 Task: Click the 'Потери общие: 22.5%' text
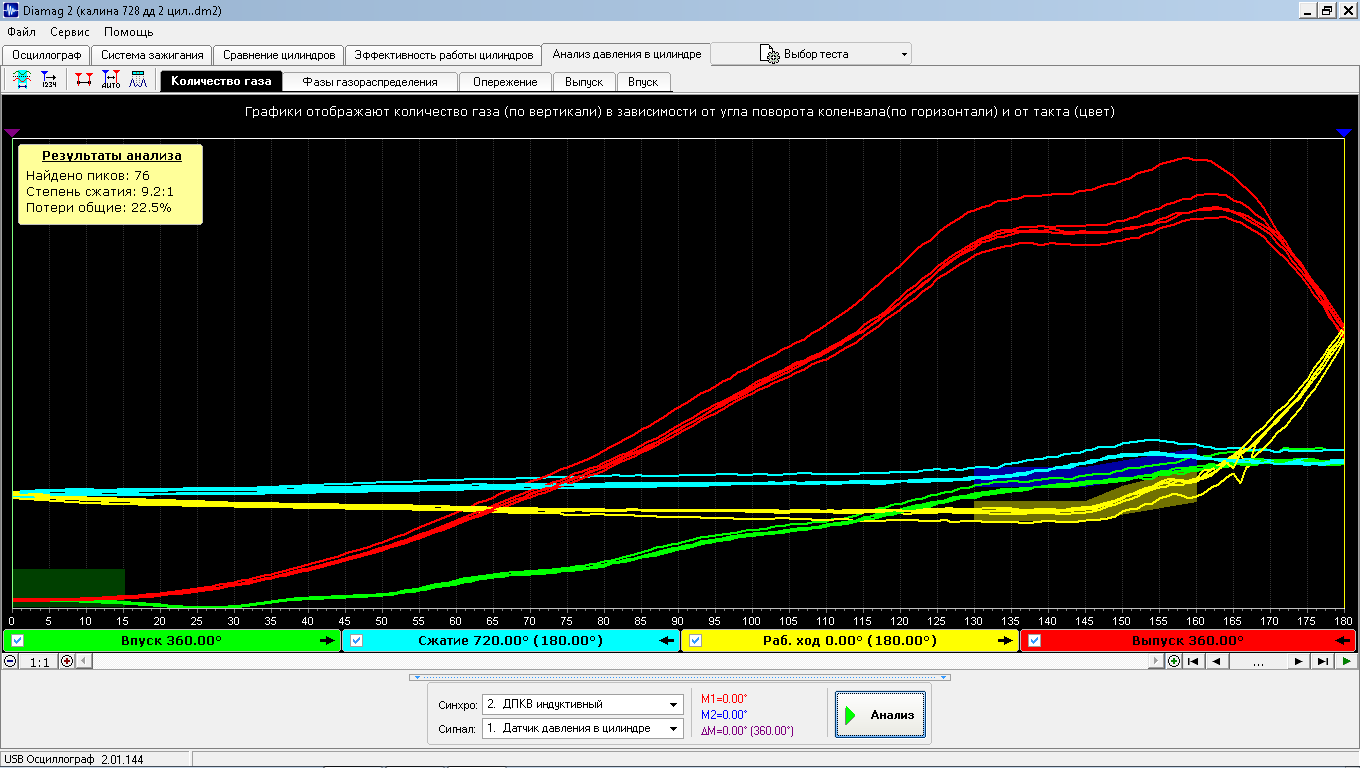(98, 208)
